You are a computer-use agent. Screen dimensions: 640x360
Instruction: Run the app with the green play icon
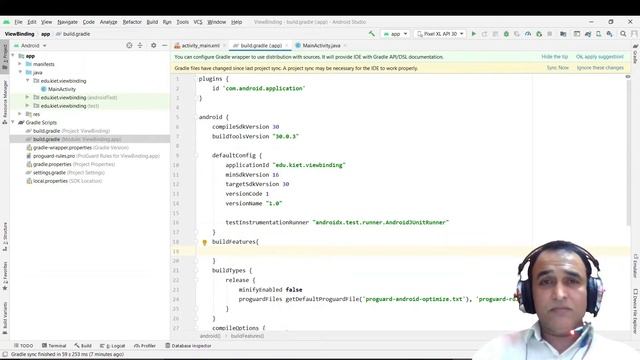tap(474, 34)
